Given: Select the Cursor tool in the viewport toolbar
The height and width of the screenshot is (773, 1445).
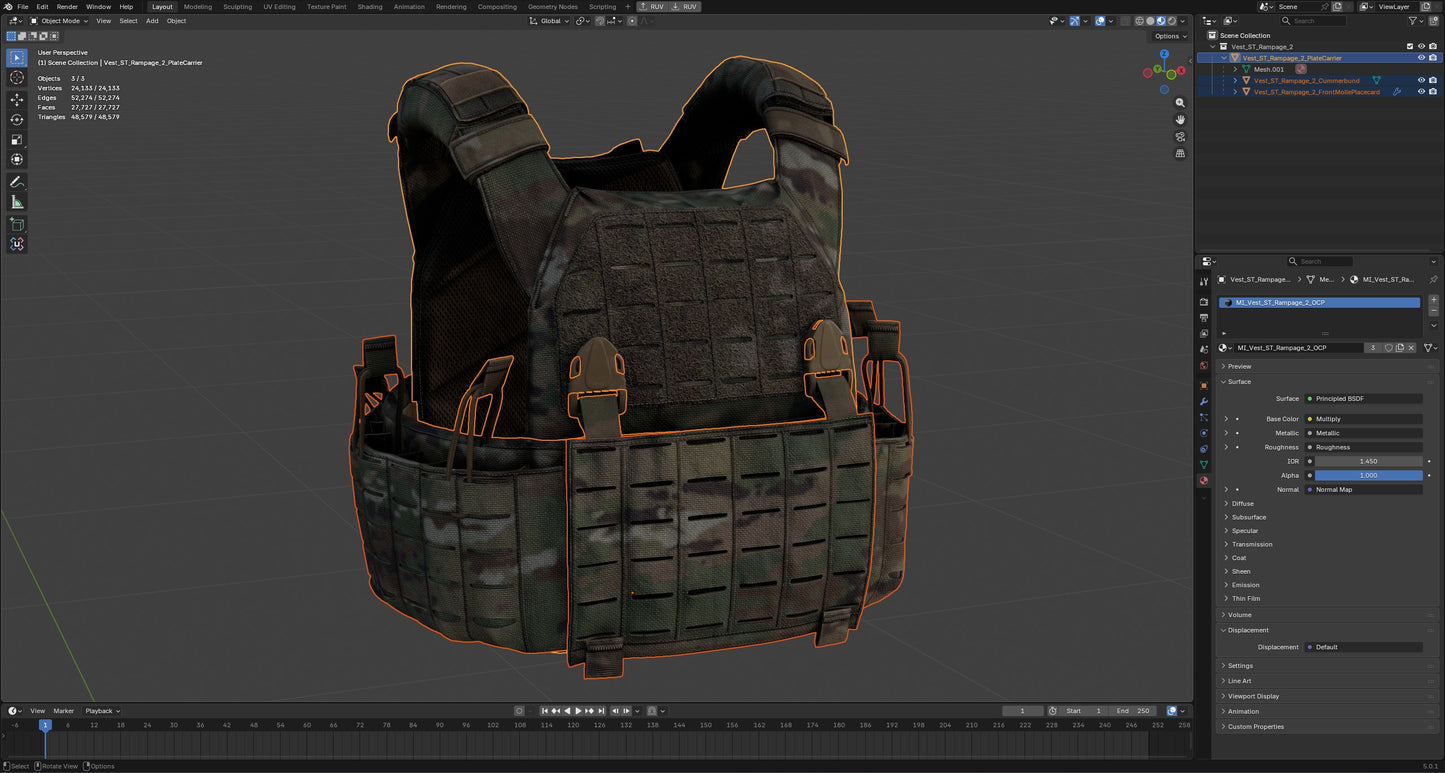Looking at the screenshot, I should [17, 78].
